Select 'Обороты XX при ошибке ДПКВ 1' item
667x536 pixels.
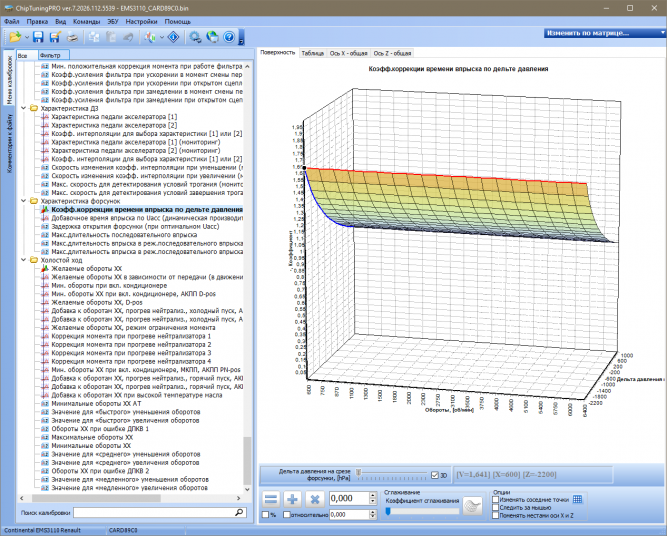(x=100, y=428)
